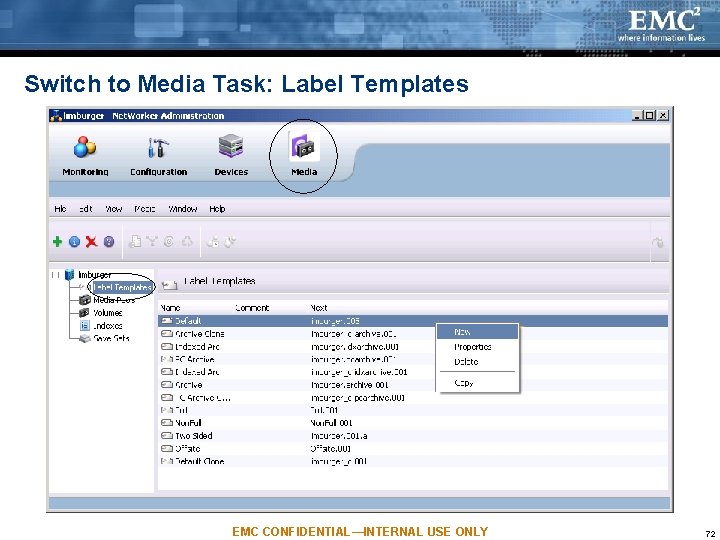This screenshot has width=720, height=540.
Task: Click the Indexes tree icon
Action: point(84,326)
